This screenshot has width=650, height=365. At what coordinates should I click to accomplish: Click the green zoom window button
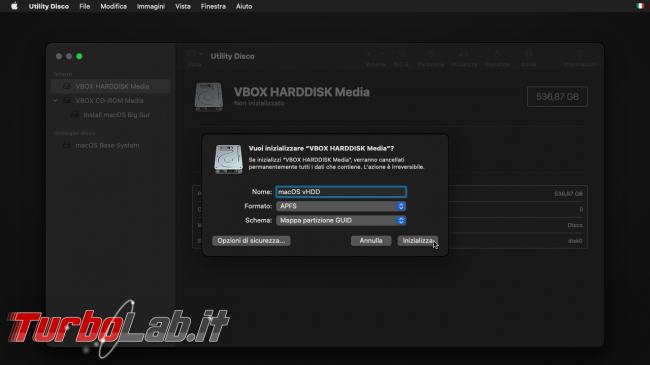point(79,56)
